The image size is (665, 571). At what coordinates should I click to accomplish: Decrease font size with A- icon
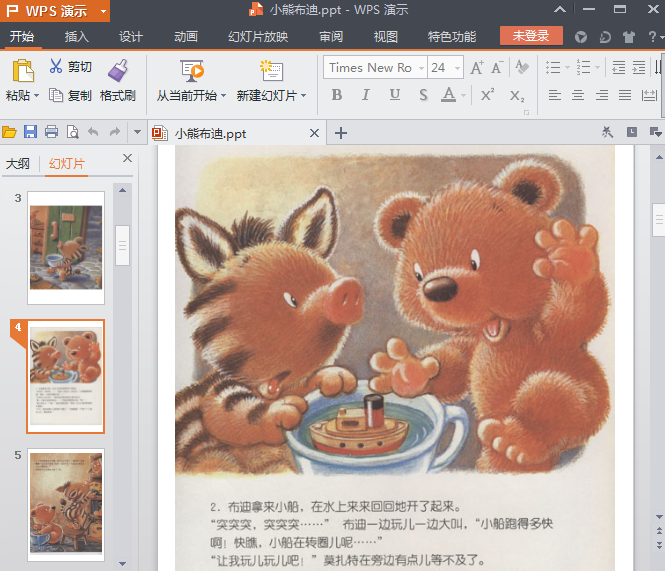tap(497, 67)
